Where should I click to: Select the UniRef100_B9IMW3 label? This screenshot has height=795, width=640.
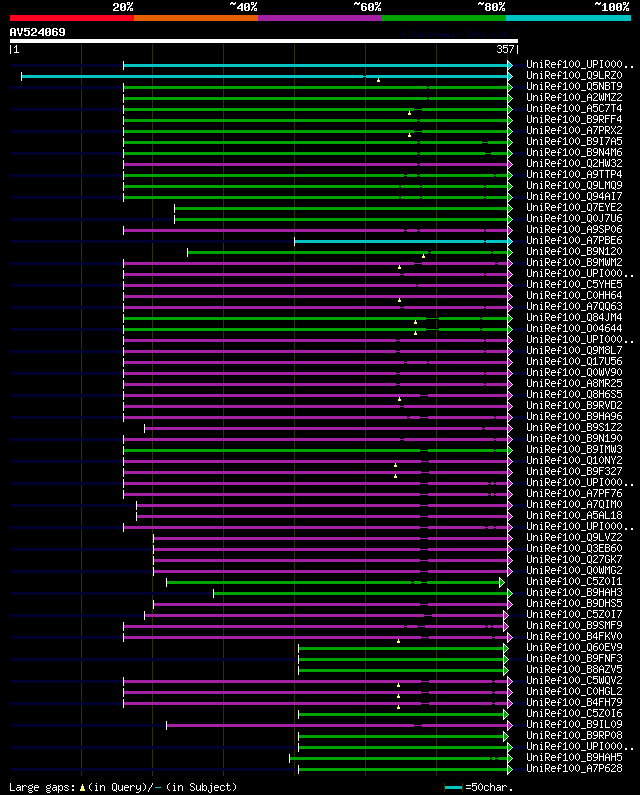point(574,450)
